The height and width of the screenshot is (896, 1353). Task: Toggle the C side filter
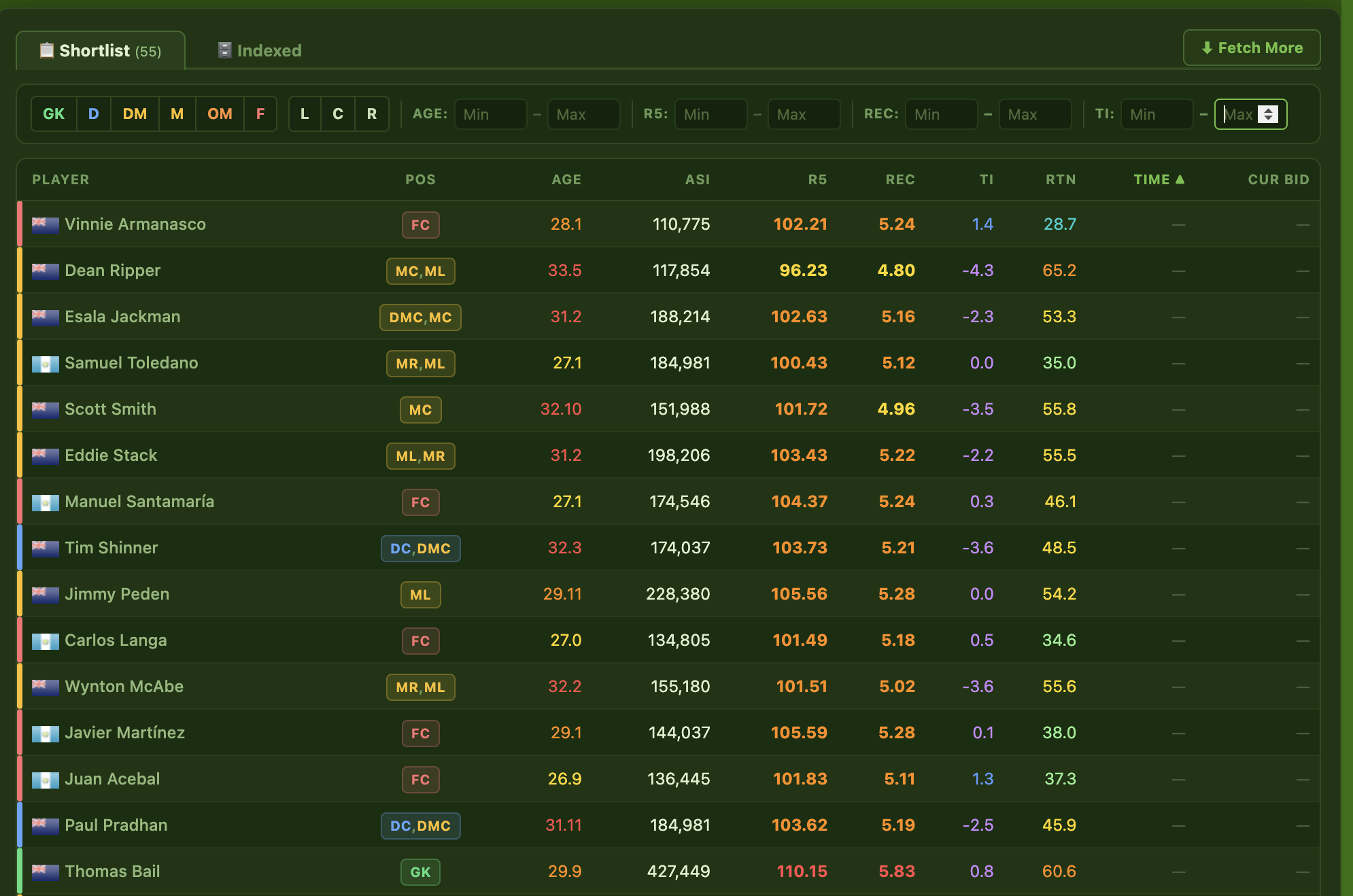coord(338,114)
